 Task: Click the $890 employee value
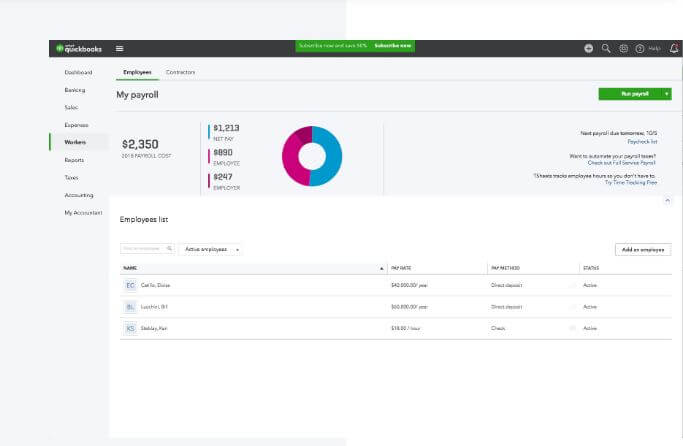(223, 152)
